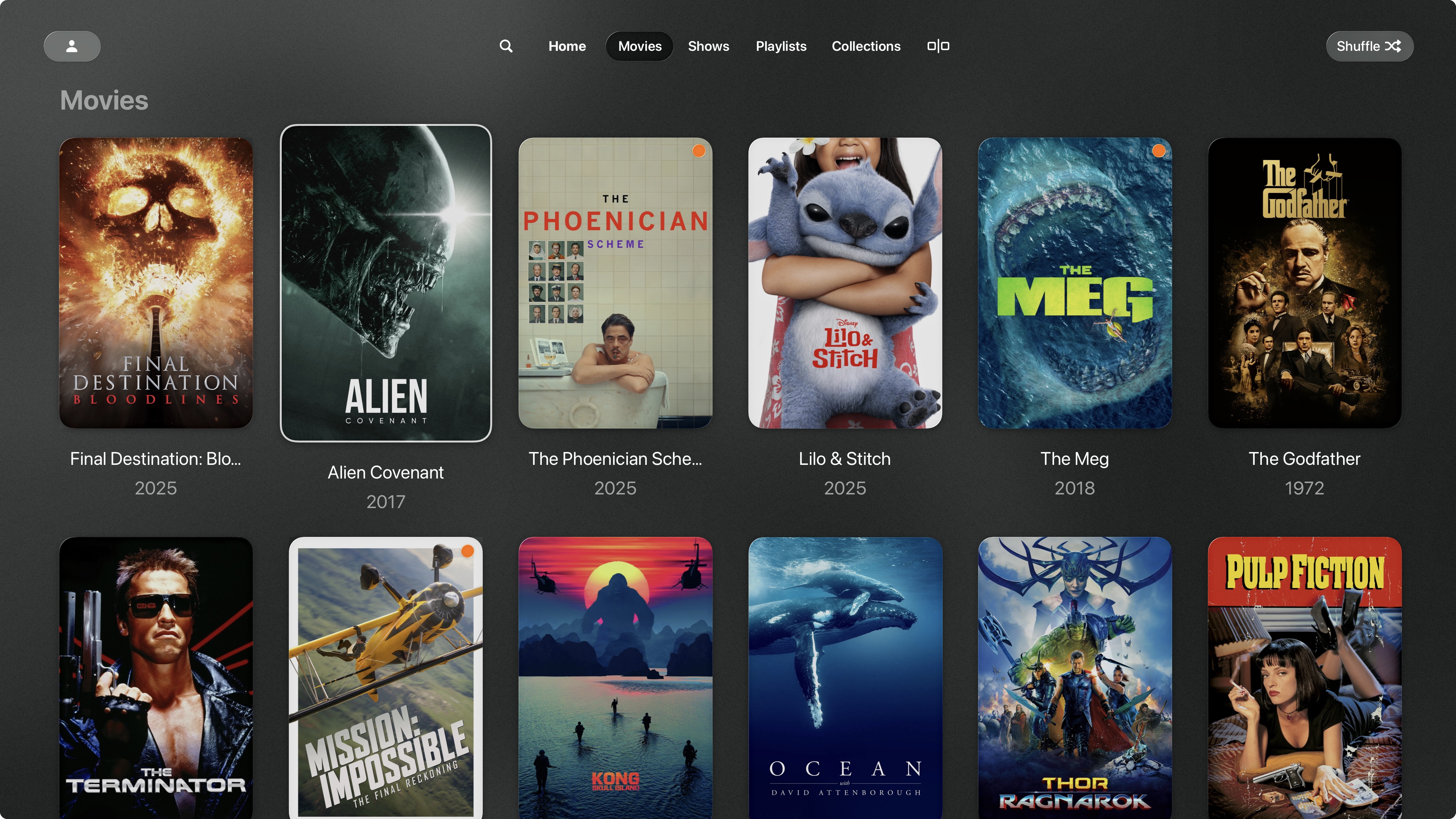Open Final Destination: Bloodlines poster
This screenshot has height=819, width=1456.
156,282
